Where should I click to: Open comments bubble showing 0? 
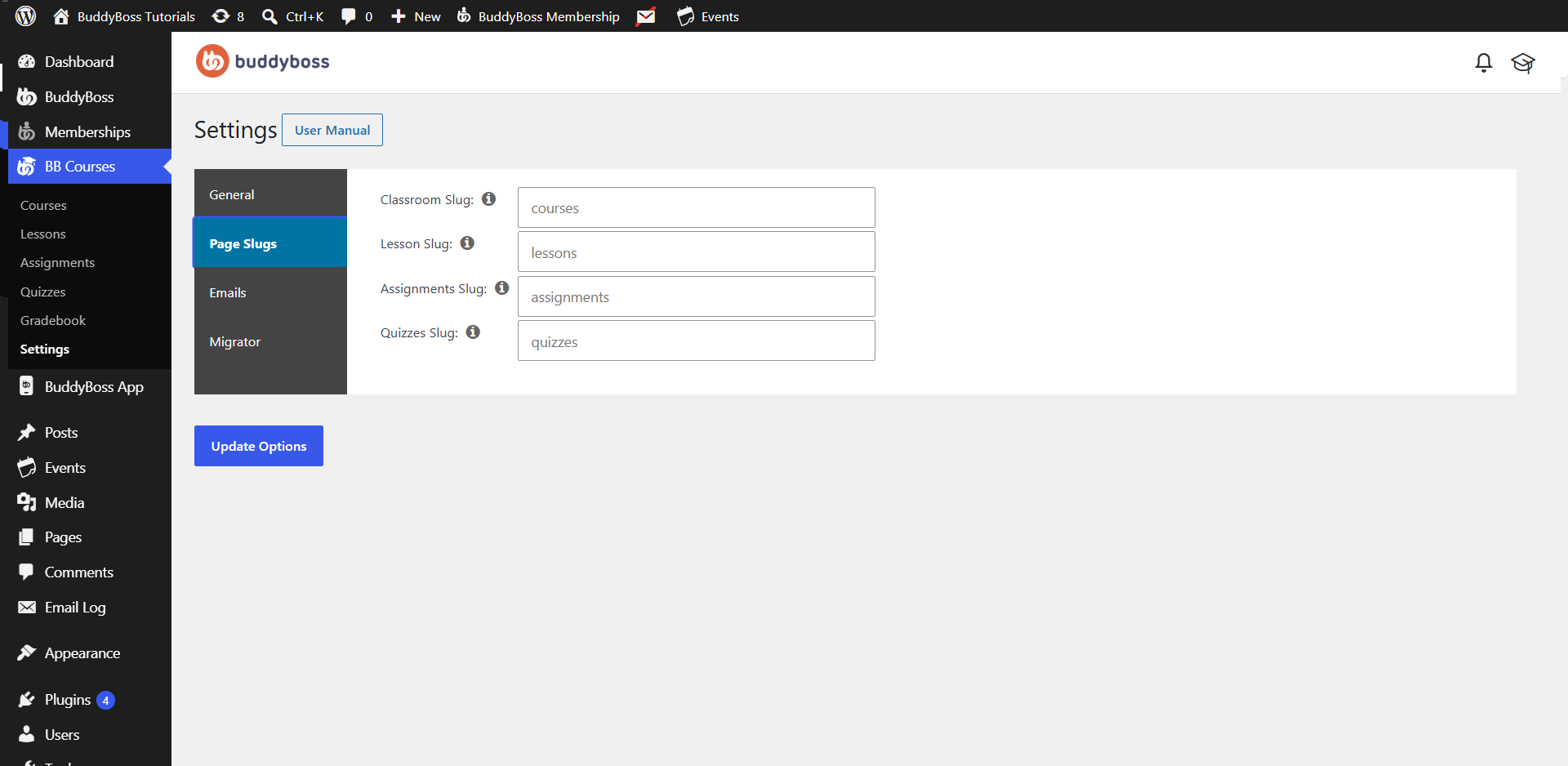coord(357,16)
